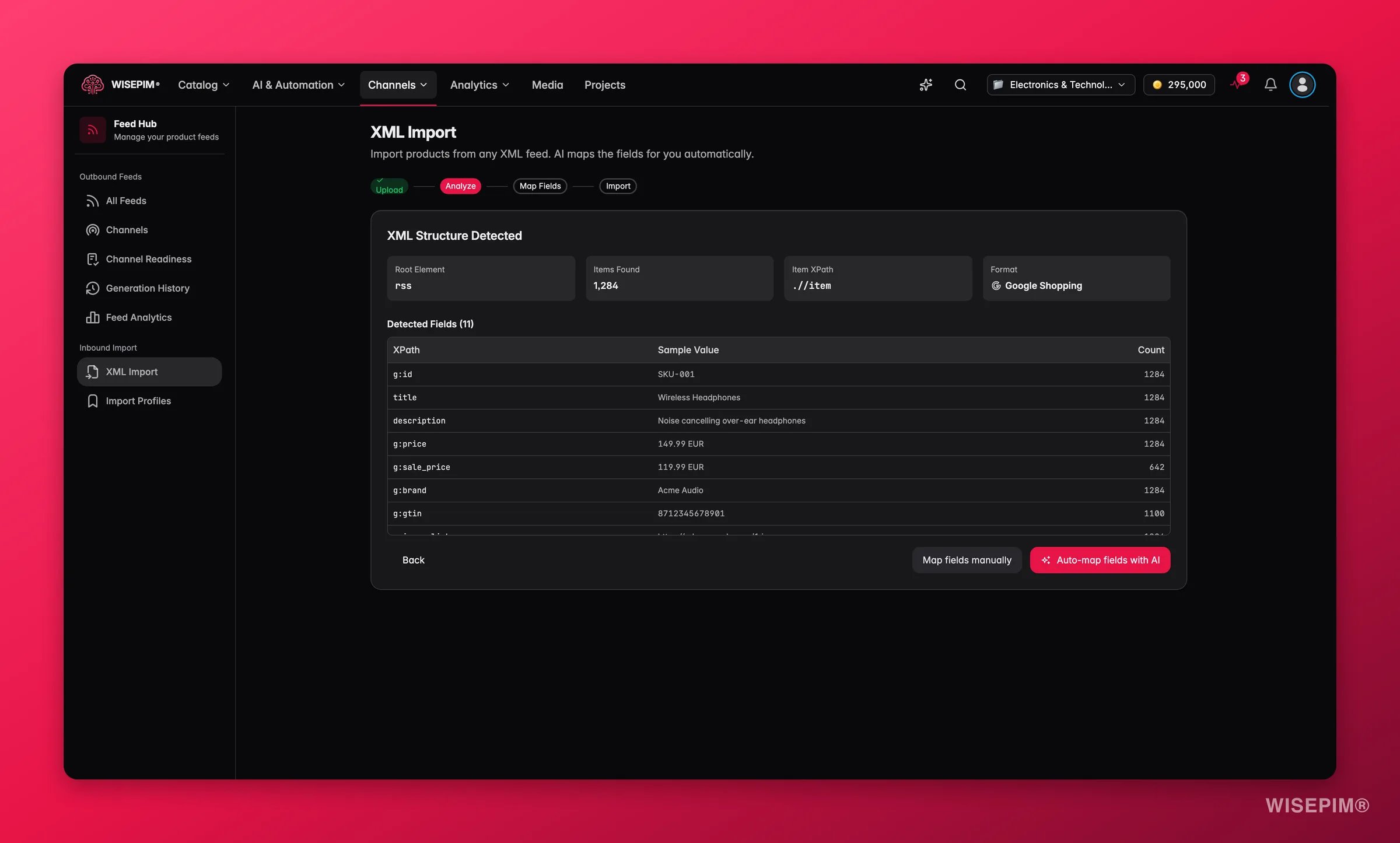Click the gold coin credits icon
Screen dimensions: 1400x843
click(1157, 85)
